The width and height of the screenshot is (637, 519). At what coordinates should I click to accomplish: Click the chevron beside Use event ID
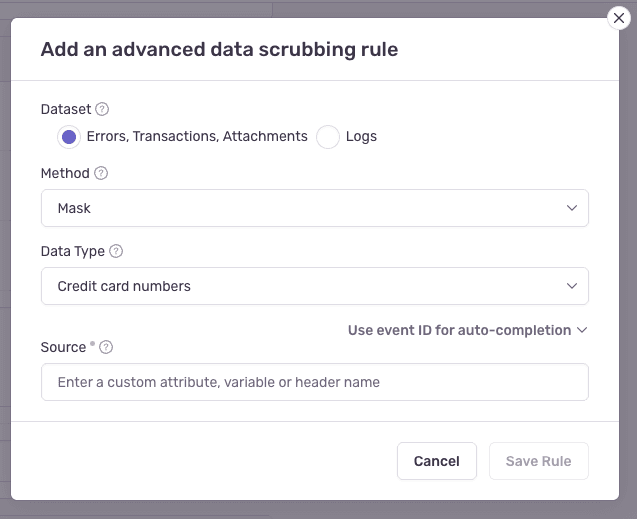tap(582, 330)
